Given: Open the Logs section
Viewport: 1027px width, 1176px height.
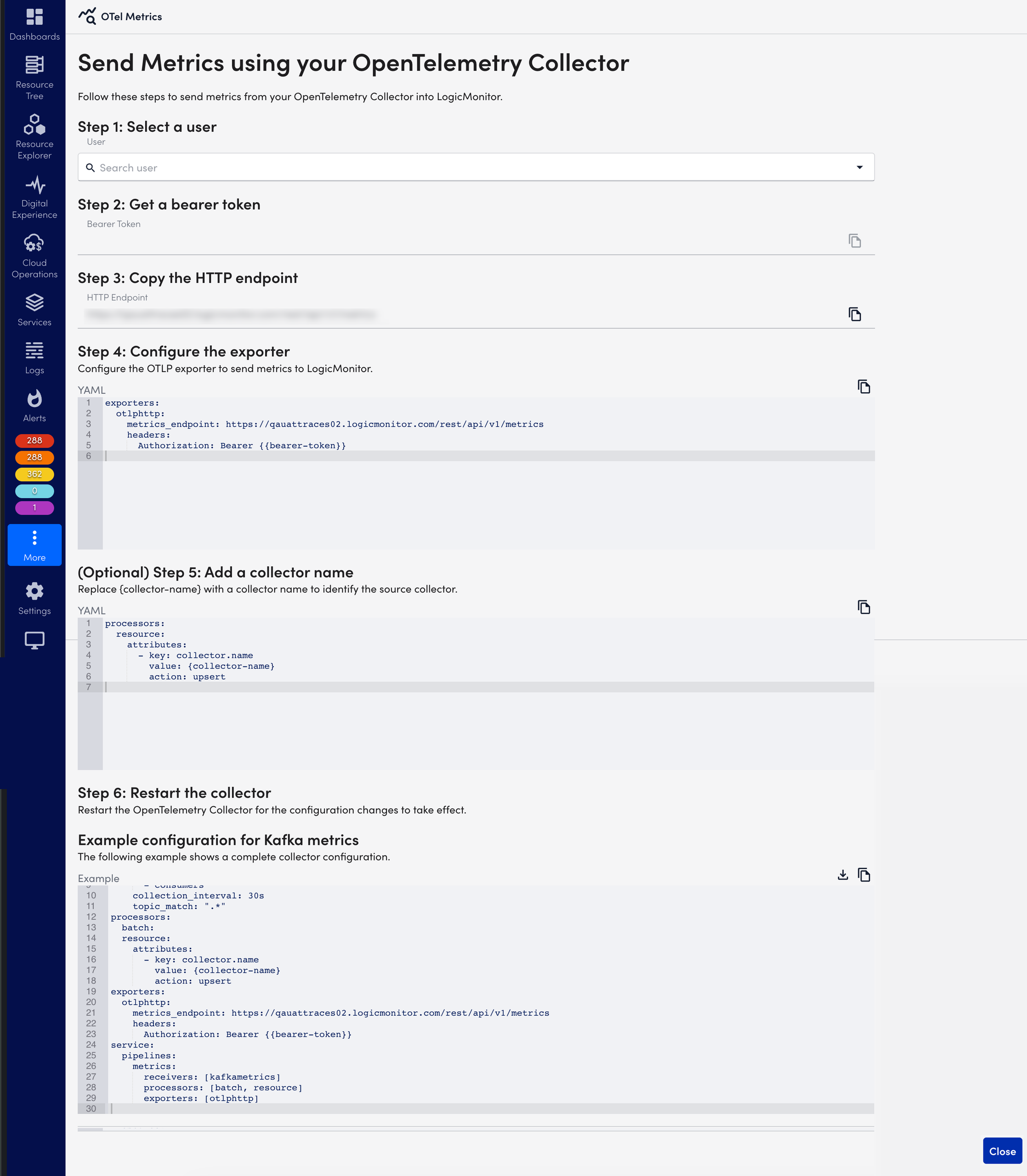Looking at the screenshot, I should point(34,358).
